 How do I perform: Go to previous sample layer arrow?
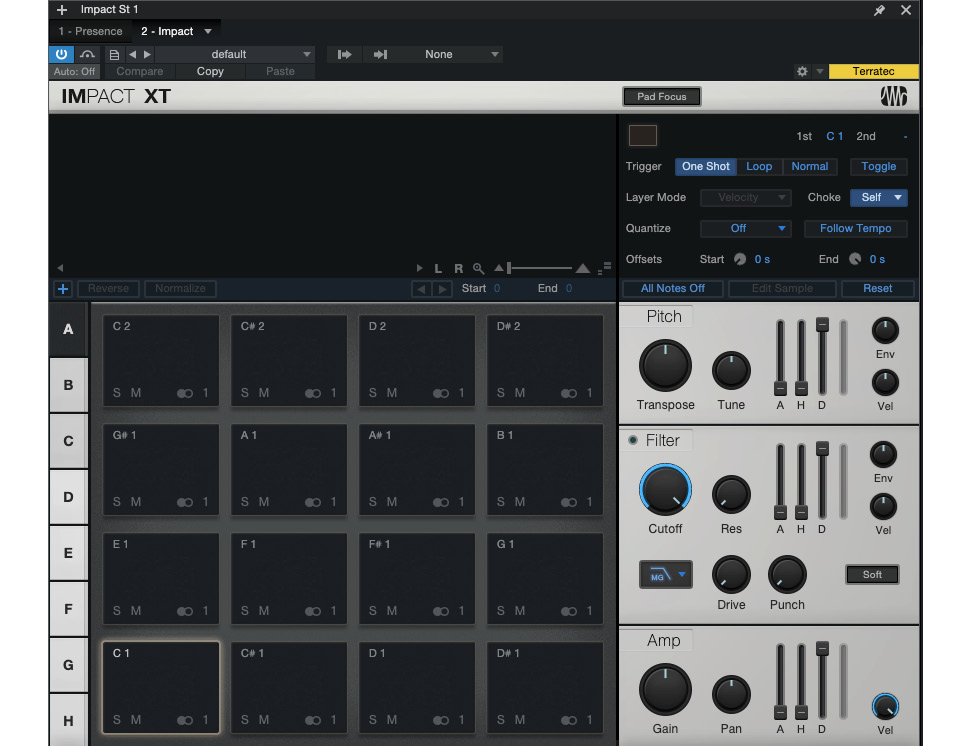click(x=421, y=289)
